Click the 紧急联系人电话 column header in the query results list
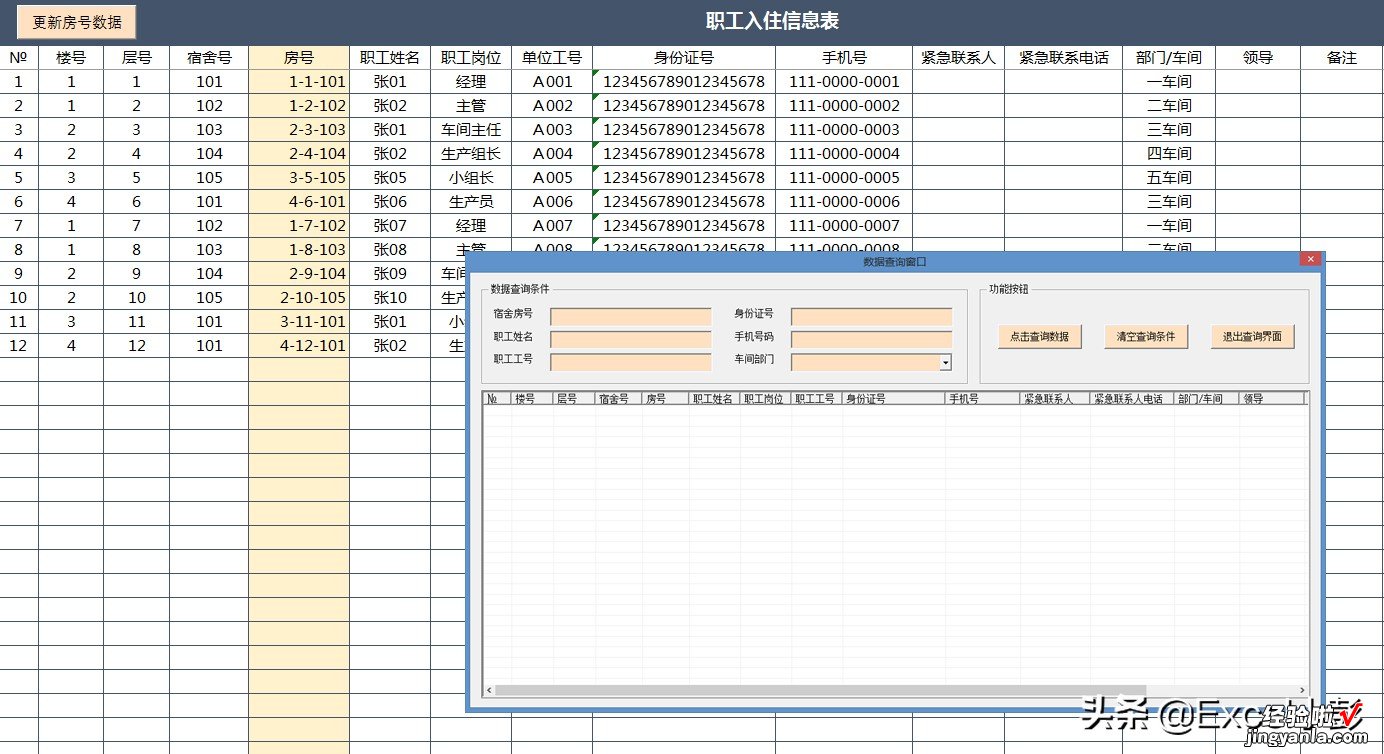Screen dimensions: 1384x754 [1132, 398]
